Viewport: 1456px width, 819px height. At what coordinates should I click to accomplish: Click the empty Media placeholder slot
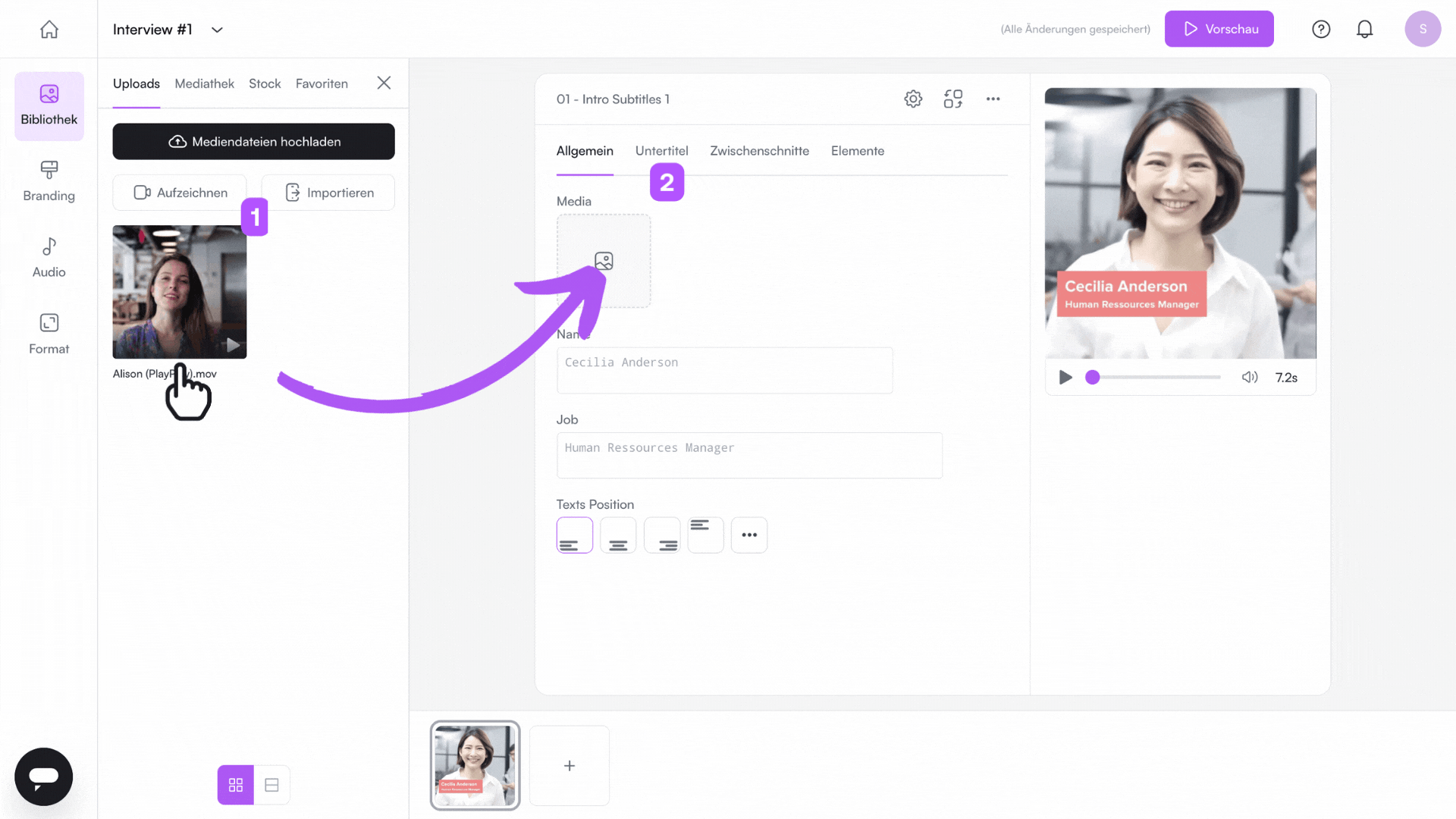tap(604, 261)
